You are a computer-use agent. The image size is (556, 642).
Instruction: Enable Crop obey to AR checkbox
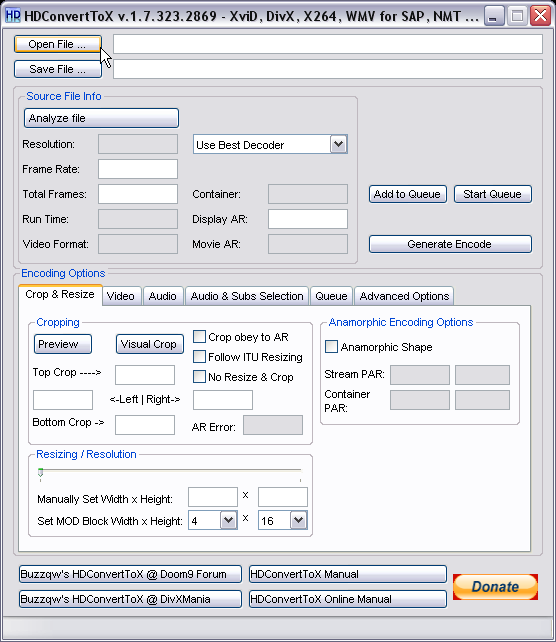coord(199,337)
